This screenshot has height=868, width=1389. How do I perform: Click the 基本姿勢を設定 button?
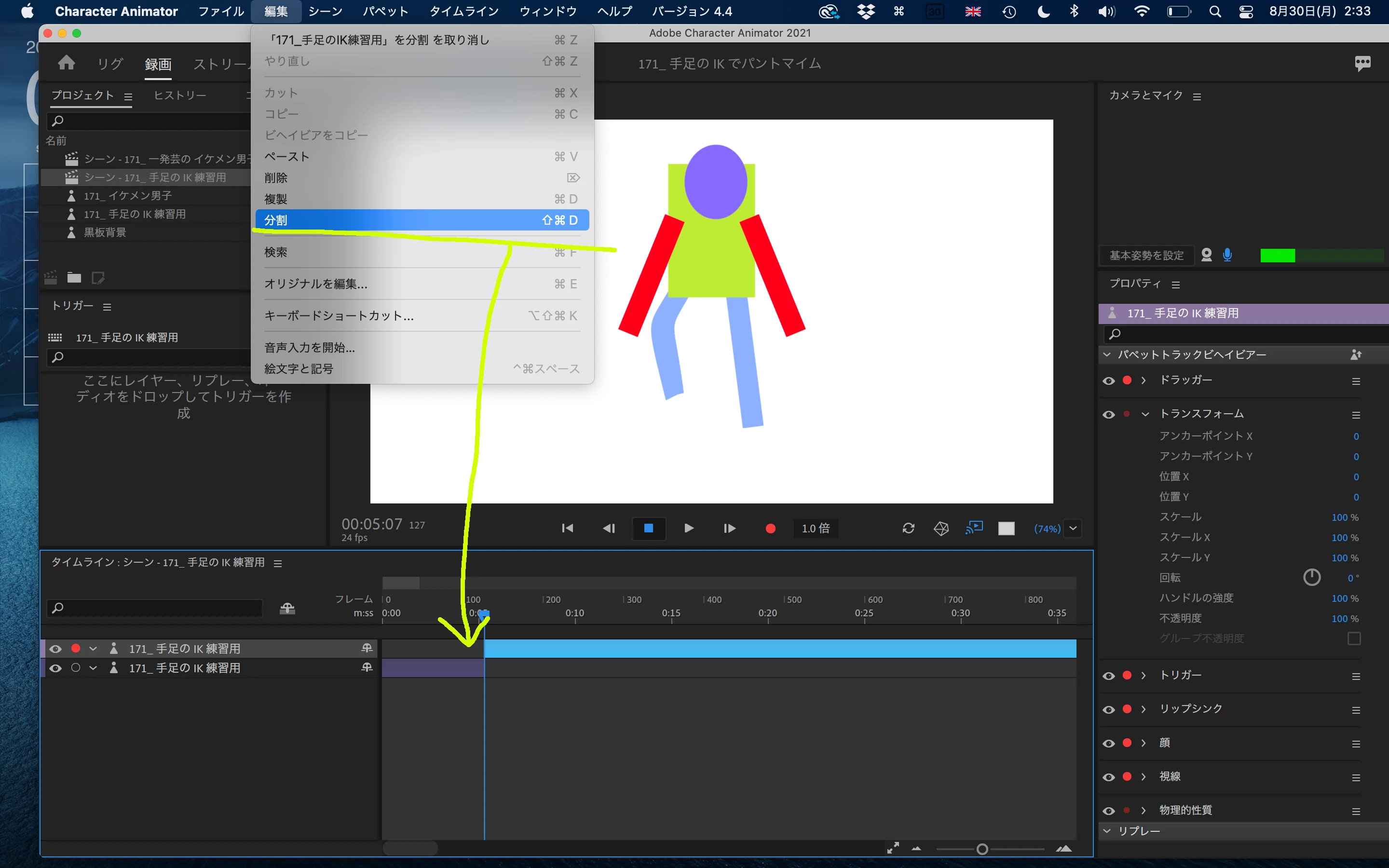1146,256
